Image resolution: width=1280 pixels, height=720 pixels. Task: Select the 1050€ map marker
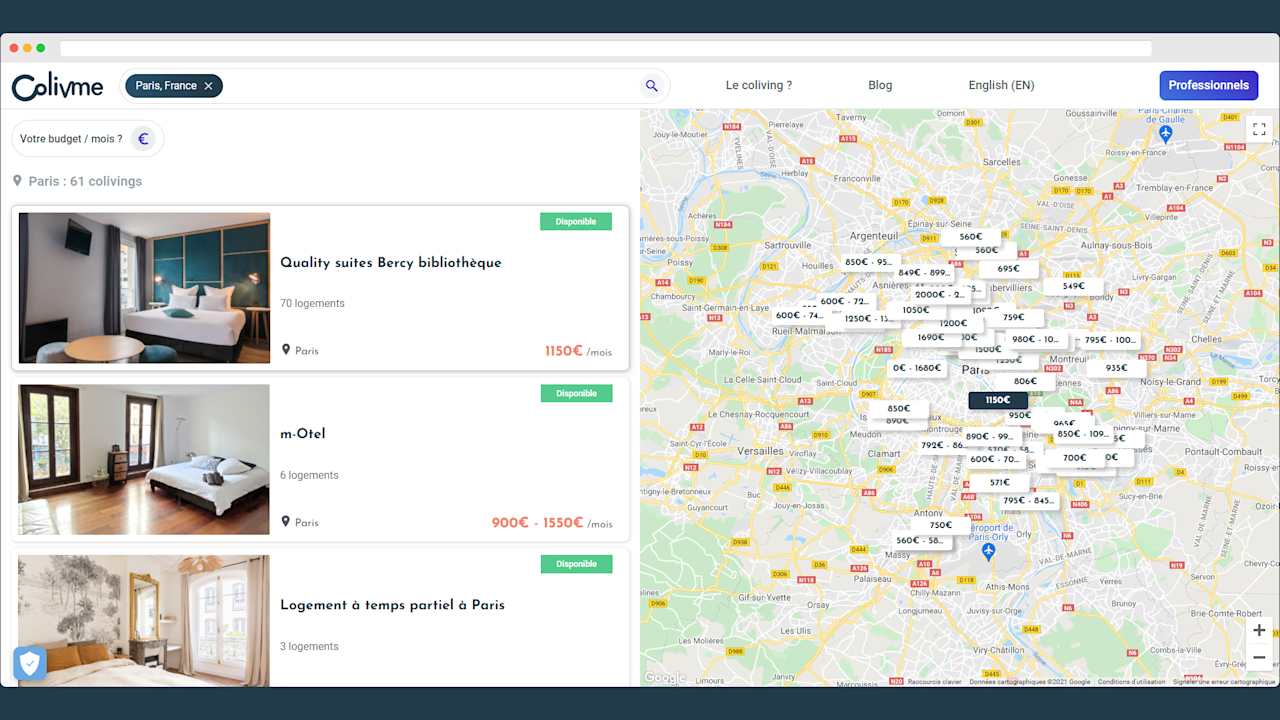916,310
